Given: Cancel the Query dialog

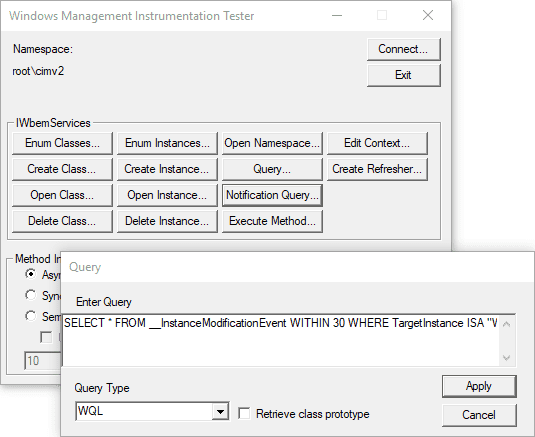Looking at the screenshot, I should click(479, 415).
